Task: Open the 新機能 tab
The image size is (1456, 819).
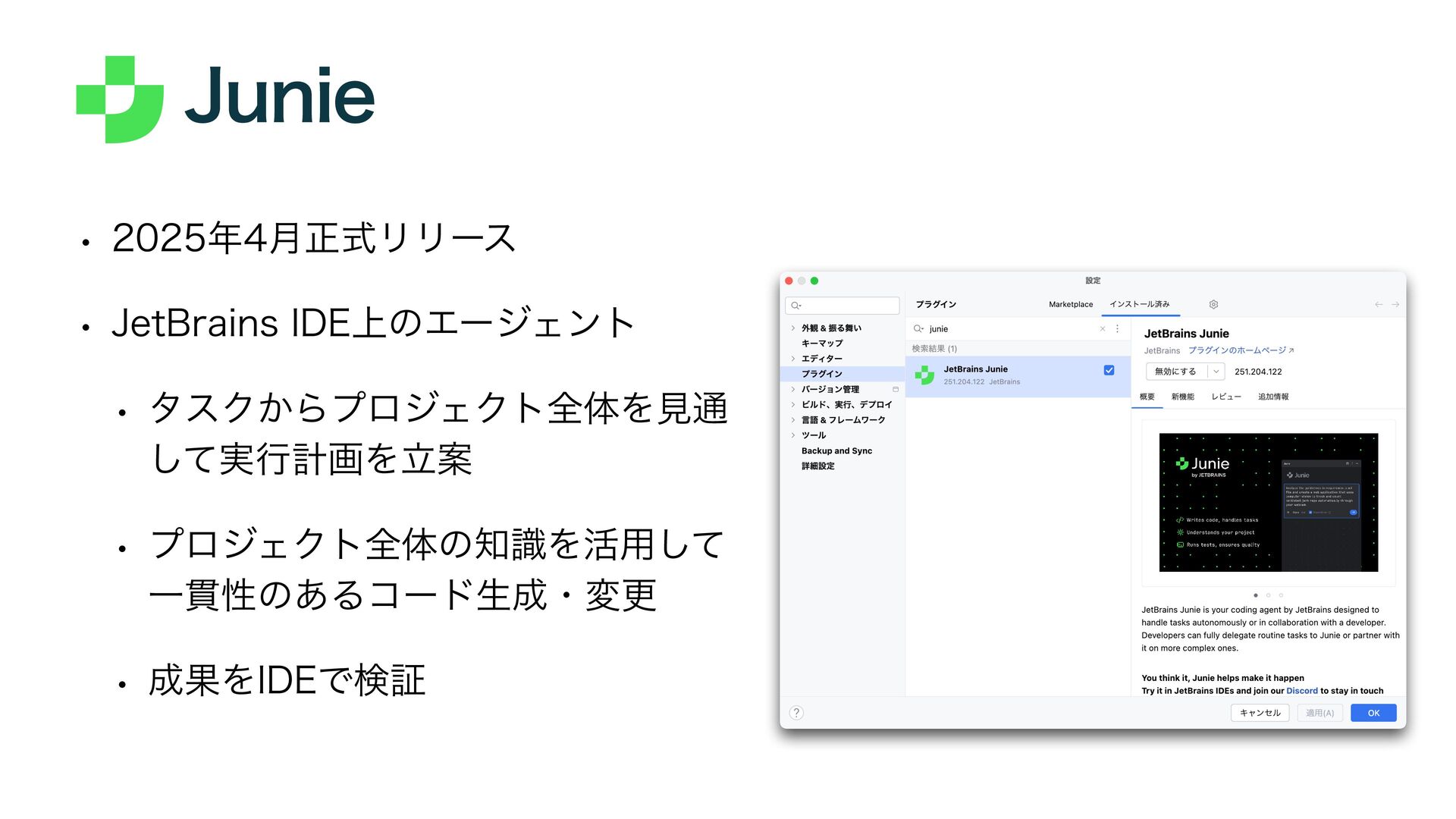Action: pos(1182,397)
